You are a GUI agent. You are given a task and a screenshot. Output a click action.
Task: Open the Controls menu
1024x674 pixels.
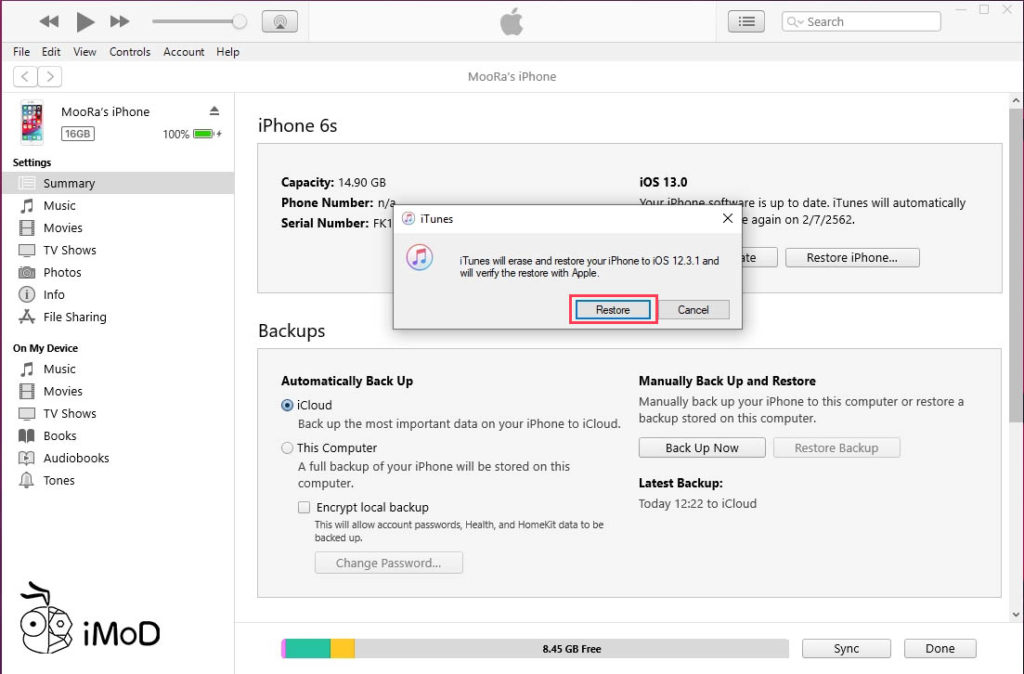tap(129, 52)
